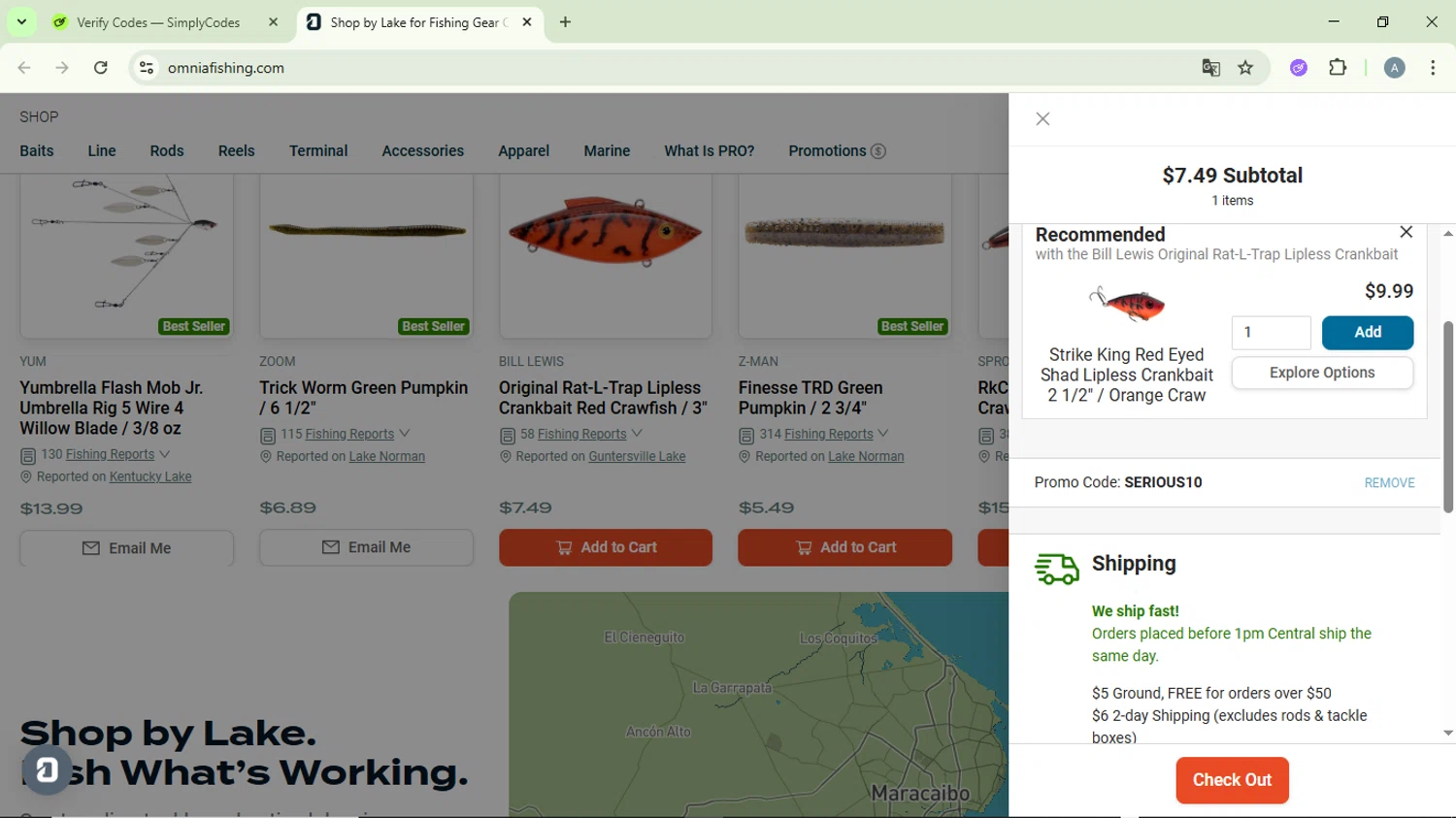This screenshot has height=818, width=1456.
Task: Click fishing report icon for Trick Worm
Action: [x=268, y=436]
